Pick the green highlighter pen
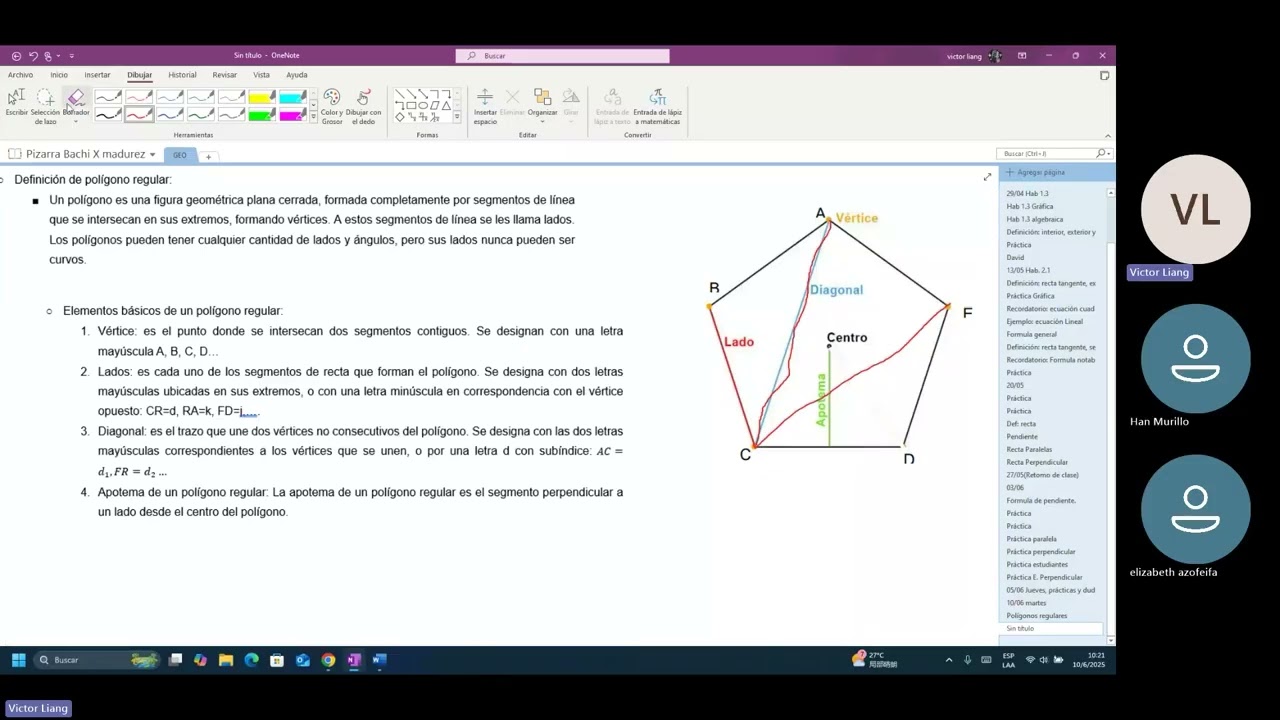This screenshot has height=720, width=1280. click(x=262, y=114)
